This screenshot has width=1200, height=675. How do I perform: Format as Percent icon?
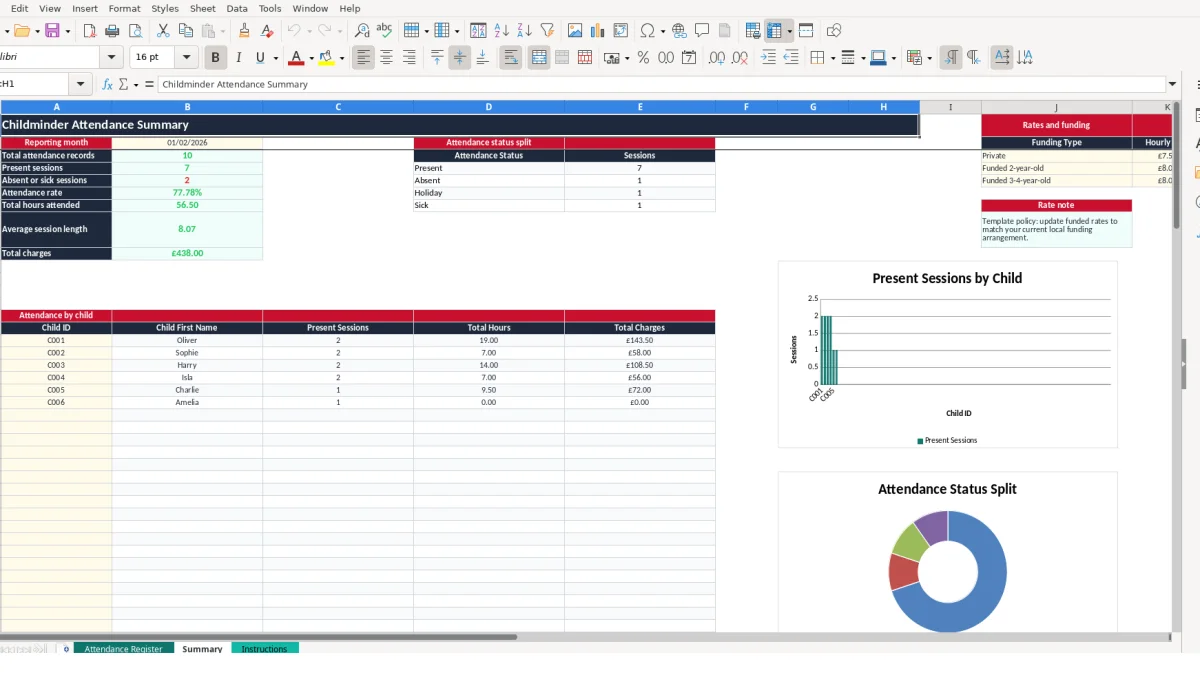coord(643,58)
